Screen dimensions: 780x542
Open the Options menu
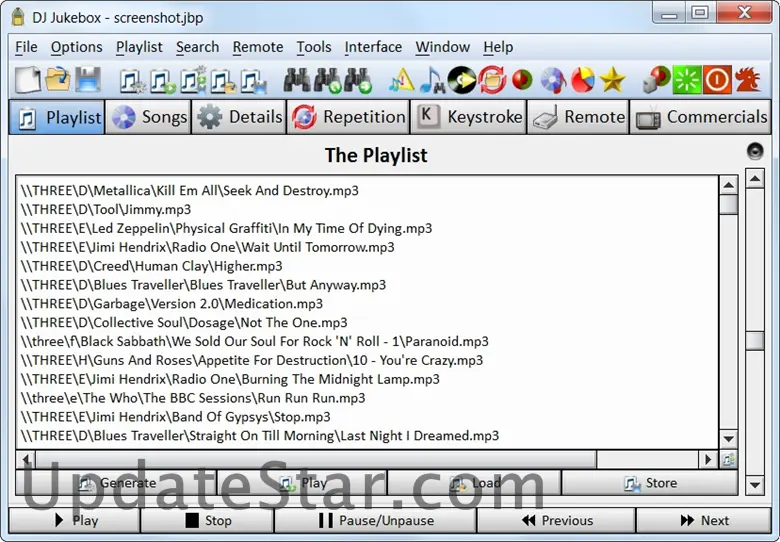click(77, 47)
